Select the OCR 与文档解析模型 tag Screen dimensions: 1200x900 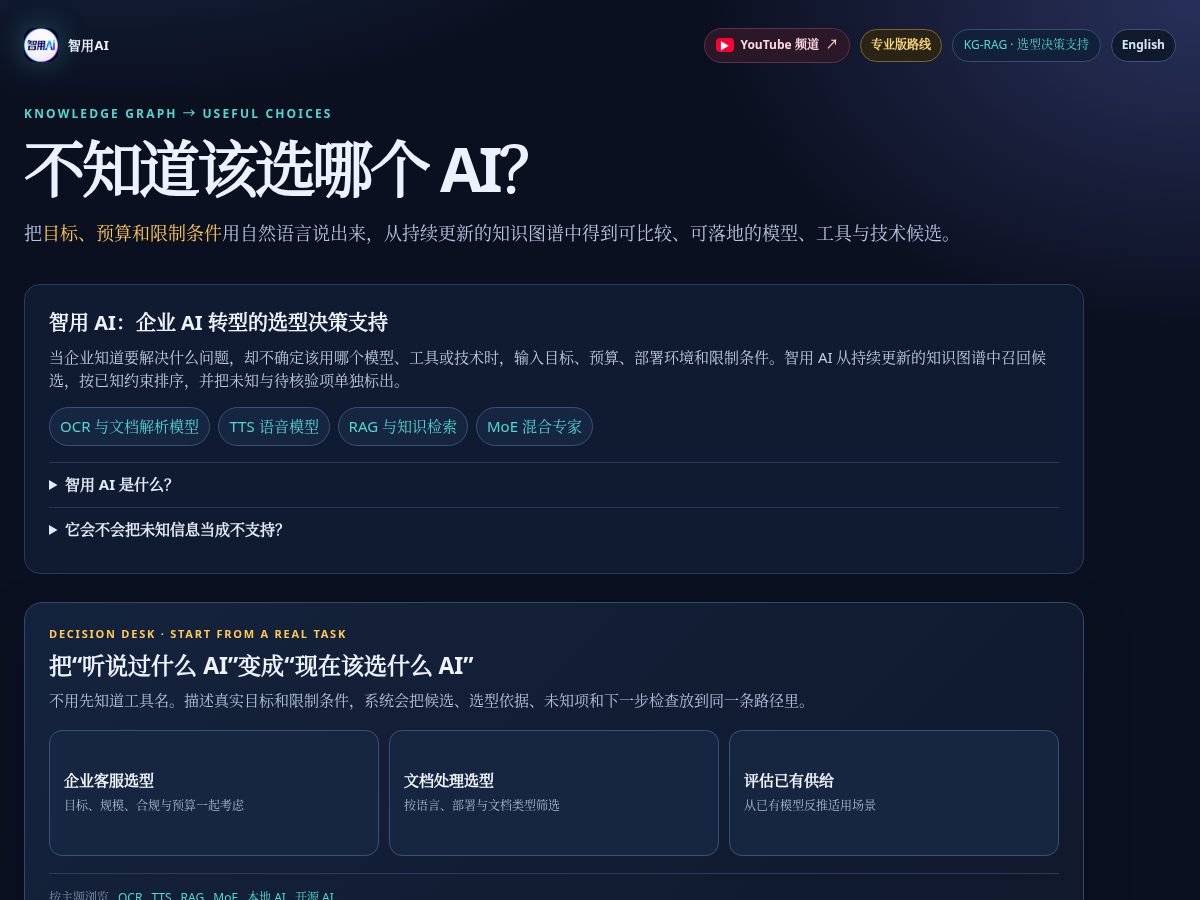[x=129, y=427]
